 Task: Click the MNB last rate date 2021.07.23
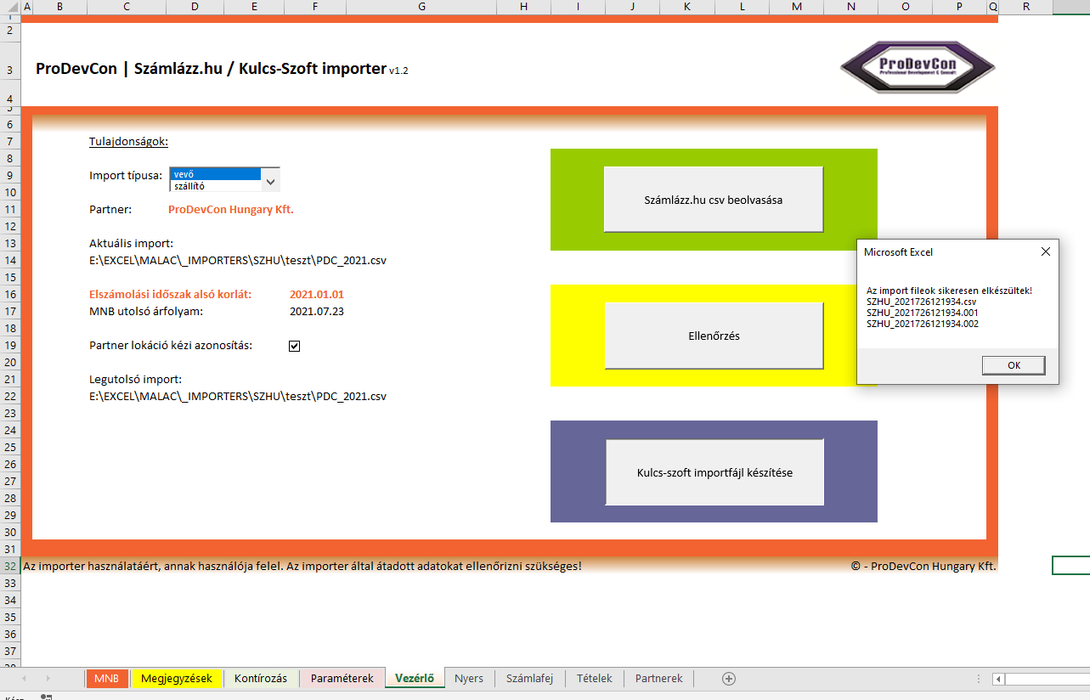coord(316,311)
